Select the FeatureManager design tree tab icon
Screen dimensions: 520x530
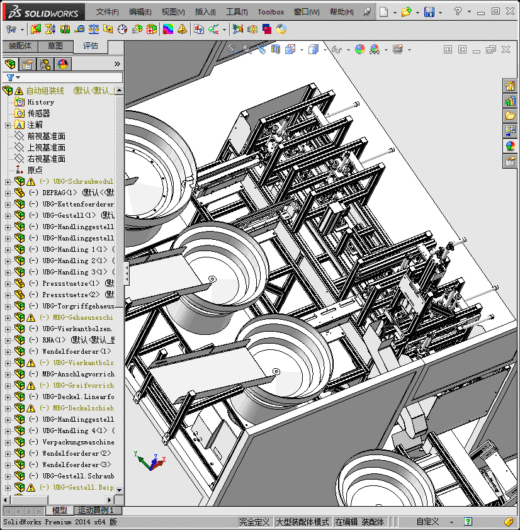coord(10,64)
